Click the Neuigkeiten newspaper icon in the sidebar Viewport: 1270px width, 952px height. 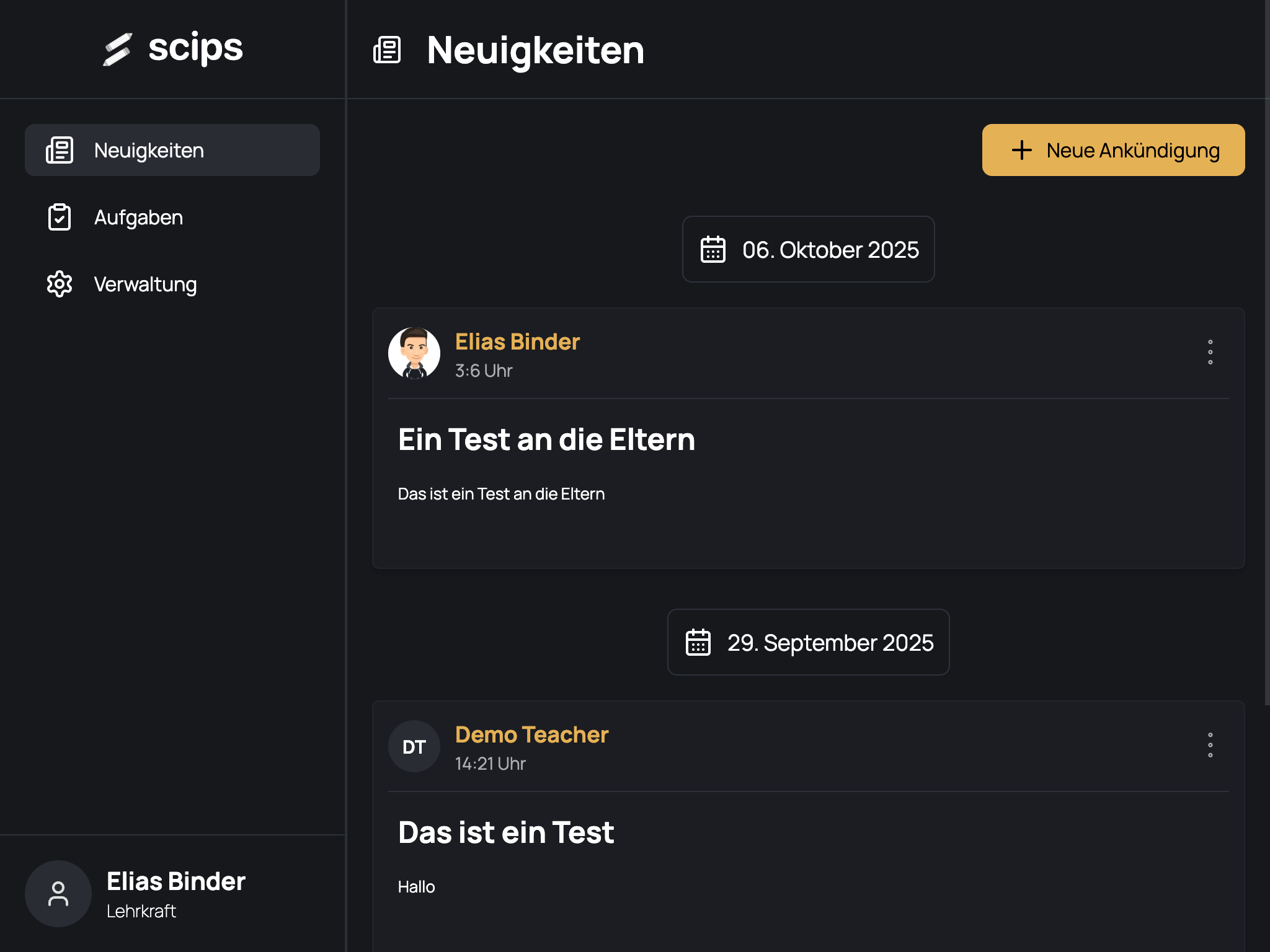(60, 150)
